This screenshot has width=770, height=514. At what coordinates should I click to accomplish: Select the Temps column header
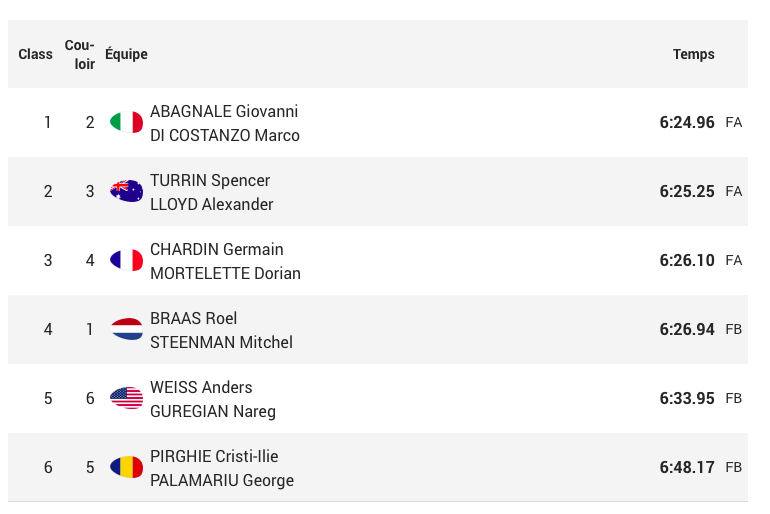693,54
